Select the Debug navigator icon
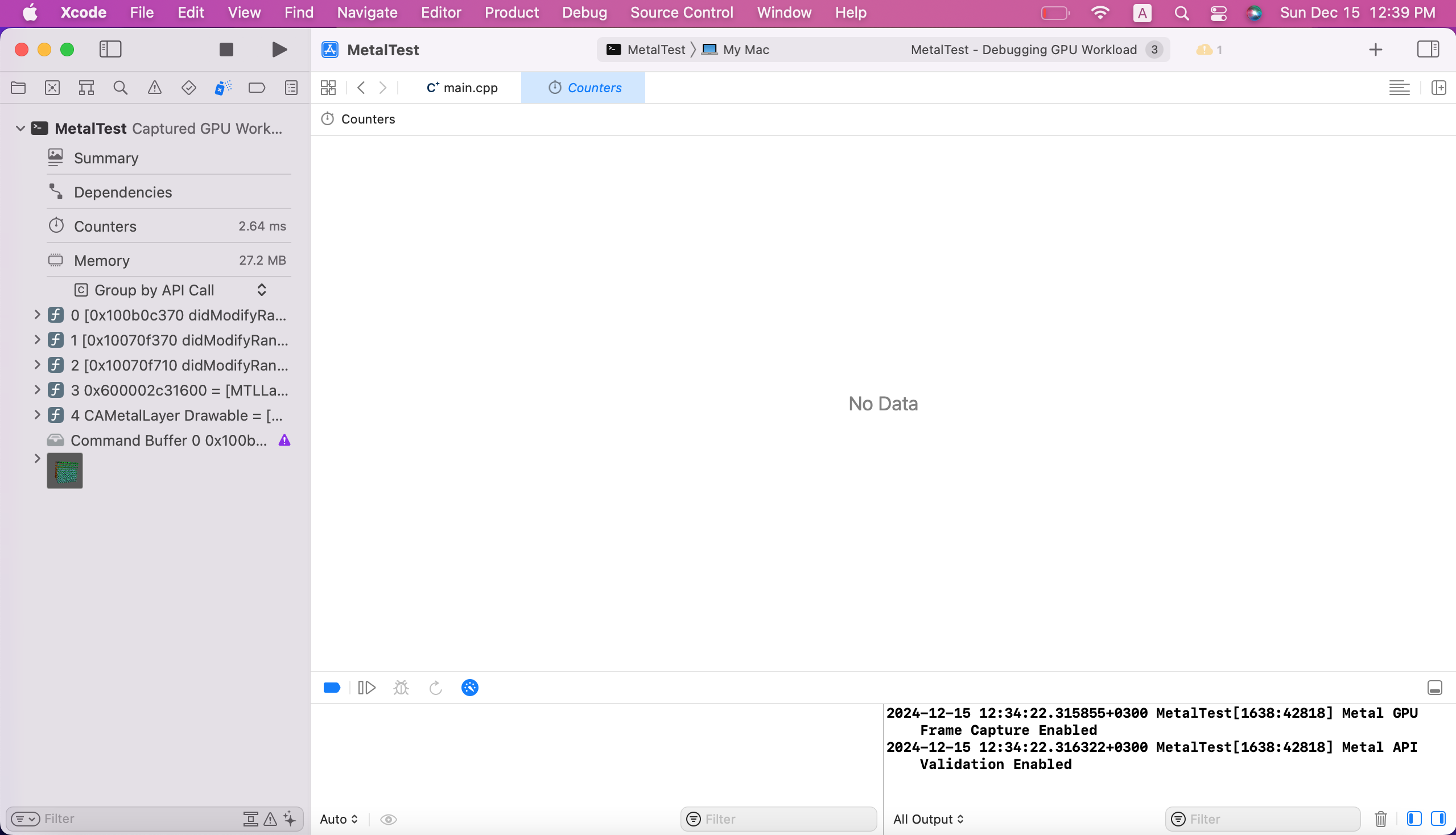The height and width of the screenshot is (835, 1456). pyautogui.click(x=223, y=88)
